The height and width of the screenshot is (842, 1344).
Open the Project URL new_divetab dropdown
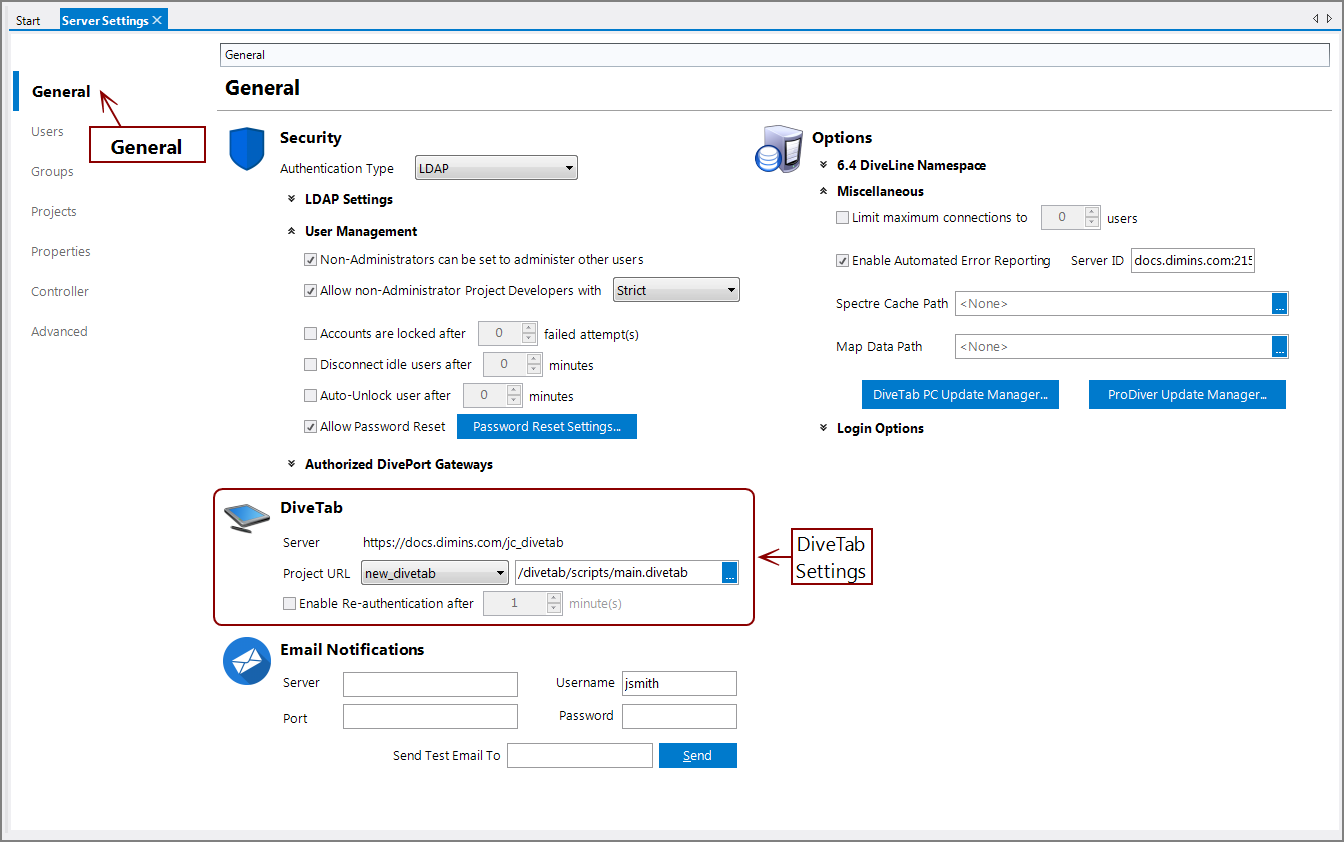tap(434, 573)
